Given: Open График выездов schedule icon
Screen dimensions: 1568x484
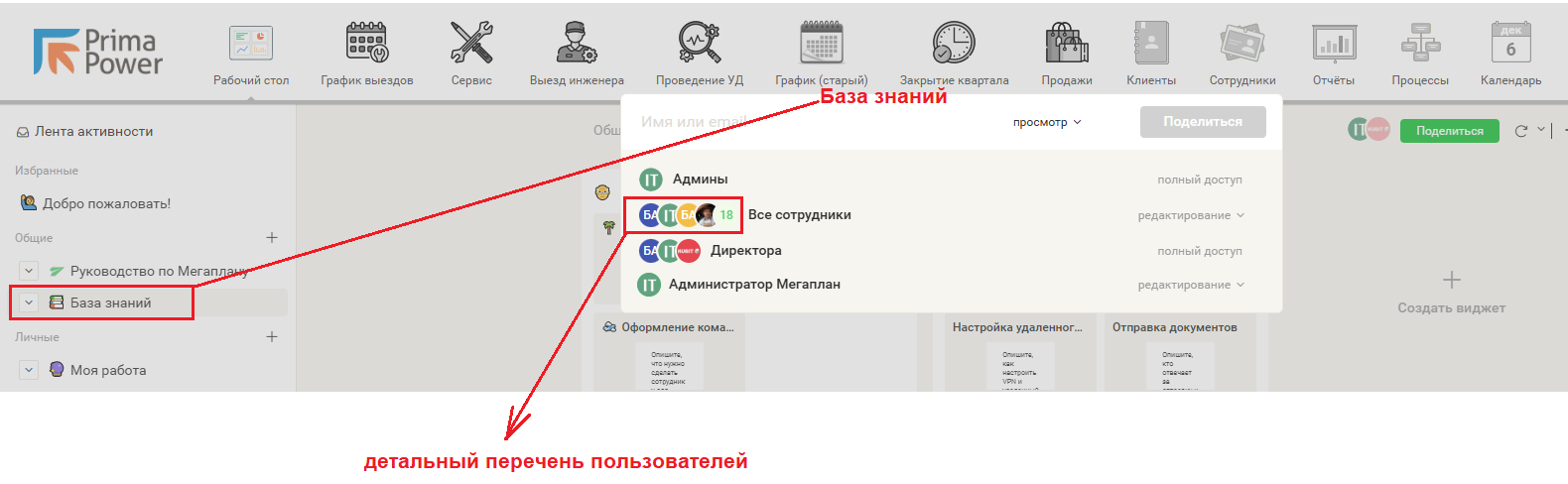Looking at the screenshot, I should click(366, 44).
